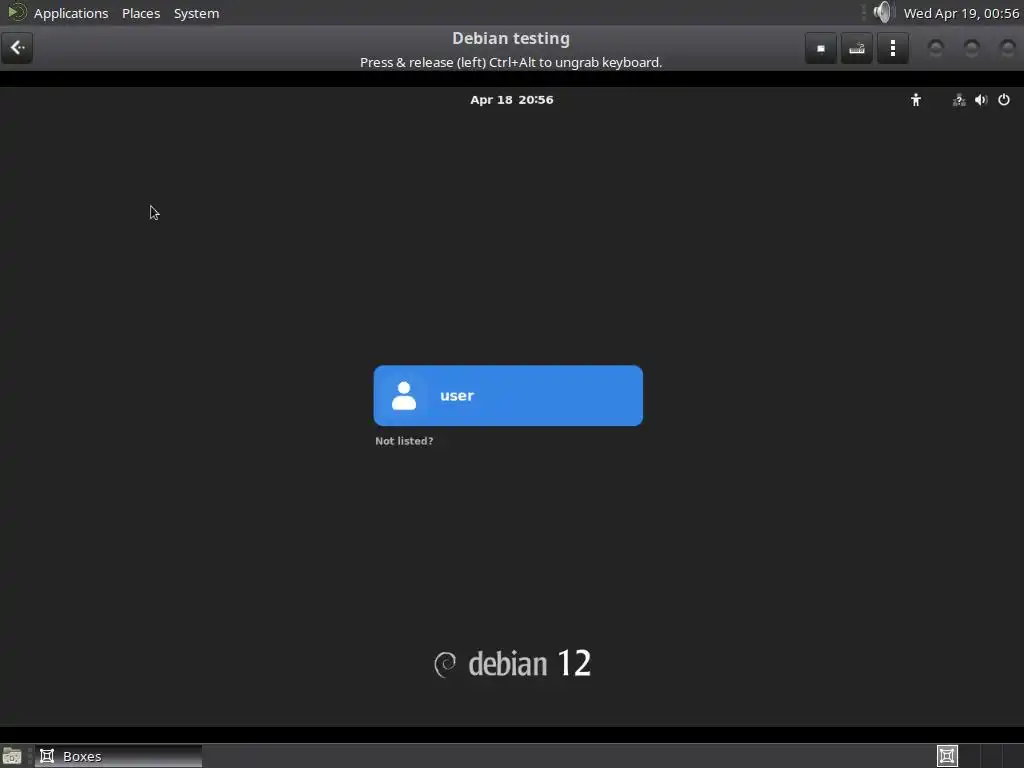Image resolution: width=1024 pixels, height=768 pixels.
Task: Click the guest volume speaker icon
Action: click(981, 100)
